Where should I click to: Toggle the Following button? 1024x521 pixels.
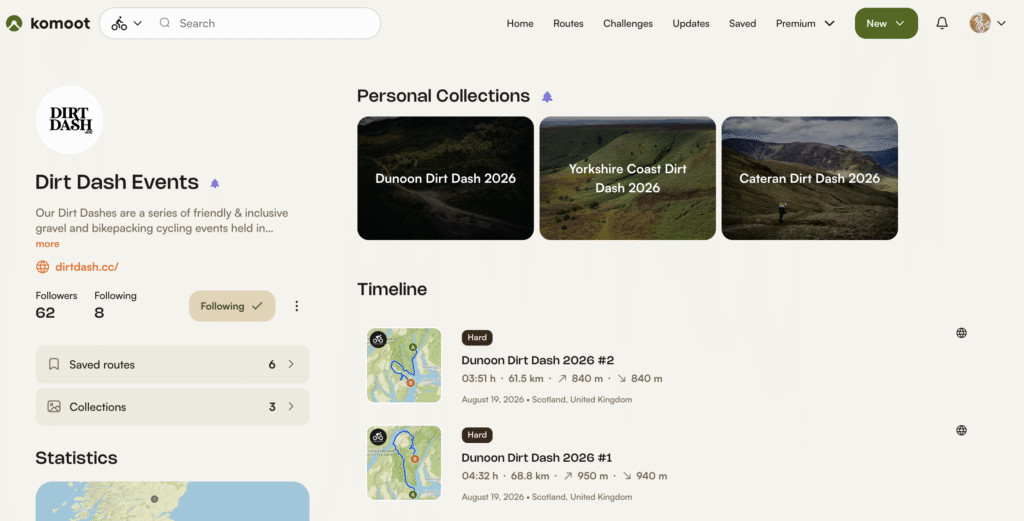(232, 306)
